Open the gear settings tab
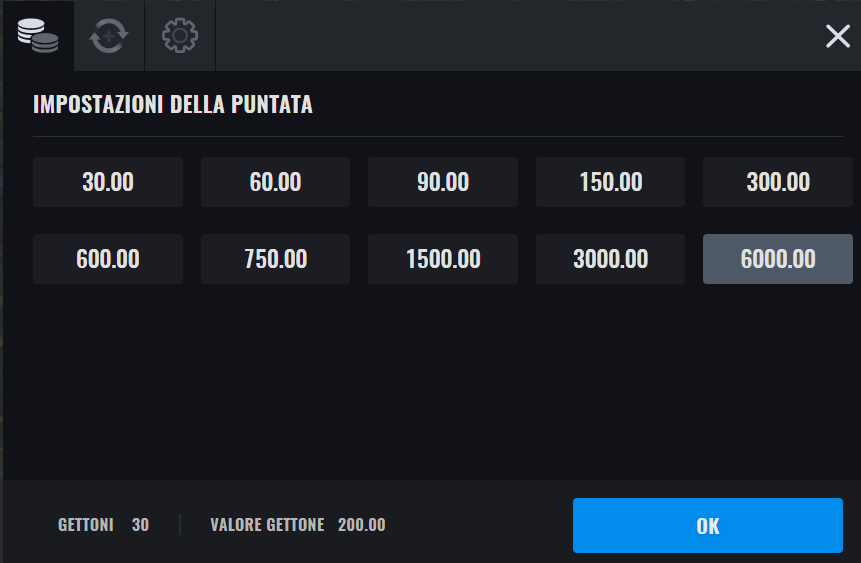Image resolution: width=861 pixels, height=563 pixels. [180, 36]
